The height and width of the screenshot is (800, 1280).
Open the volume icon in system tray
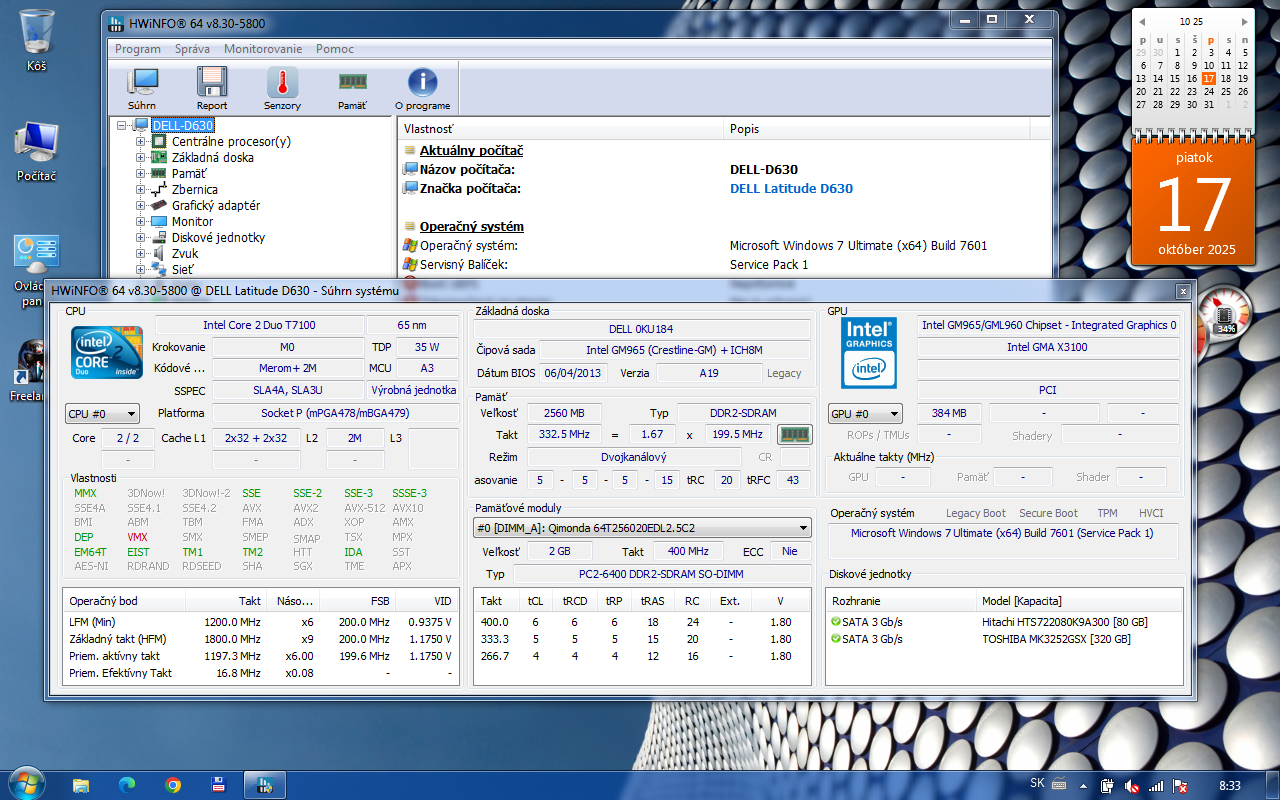pyautogui.click(x=1132, y=785)
